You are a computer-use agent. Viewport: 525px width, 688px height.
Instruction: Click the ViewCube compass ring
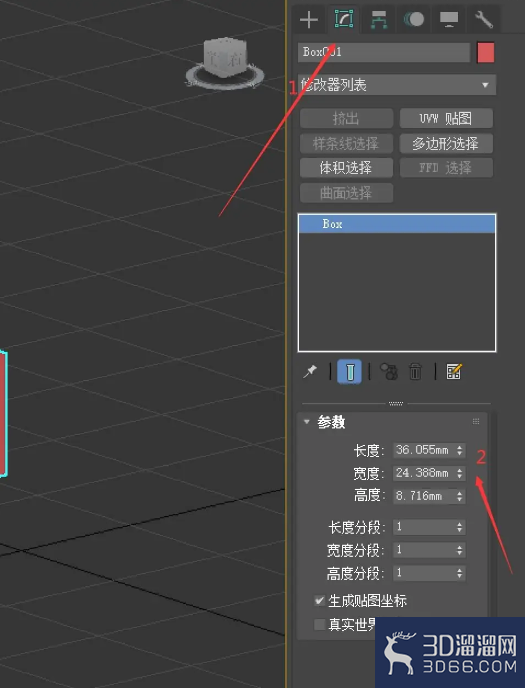tap(225, 83)
